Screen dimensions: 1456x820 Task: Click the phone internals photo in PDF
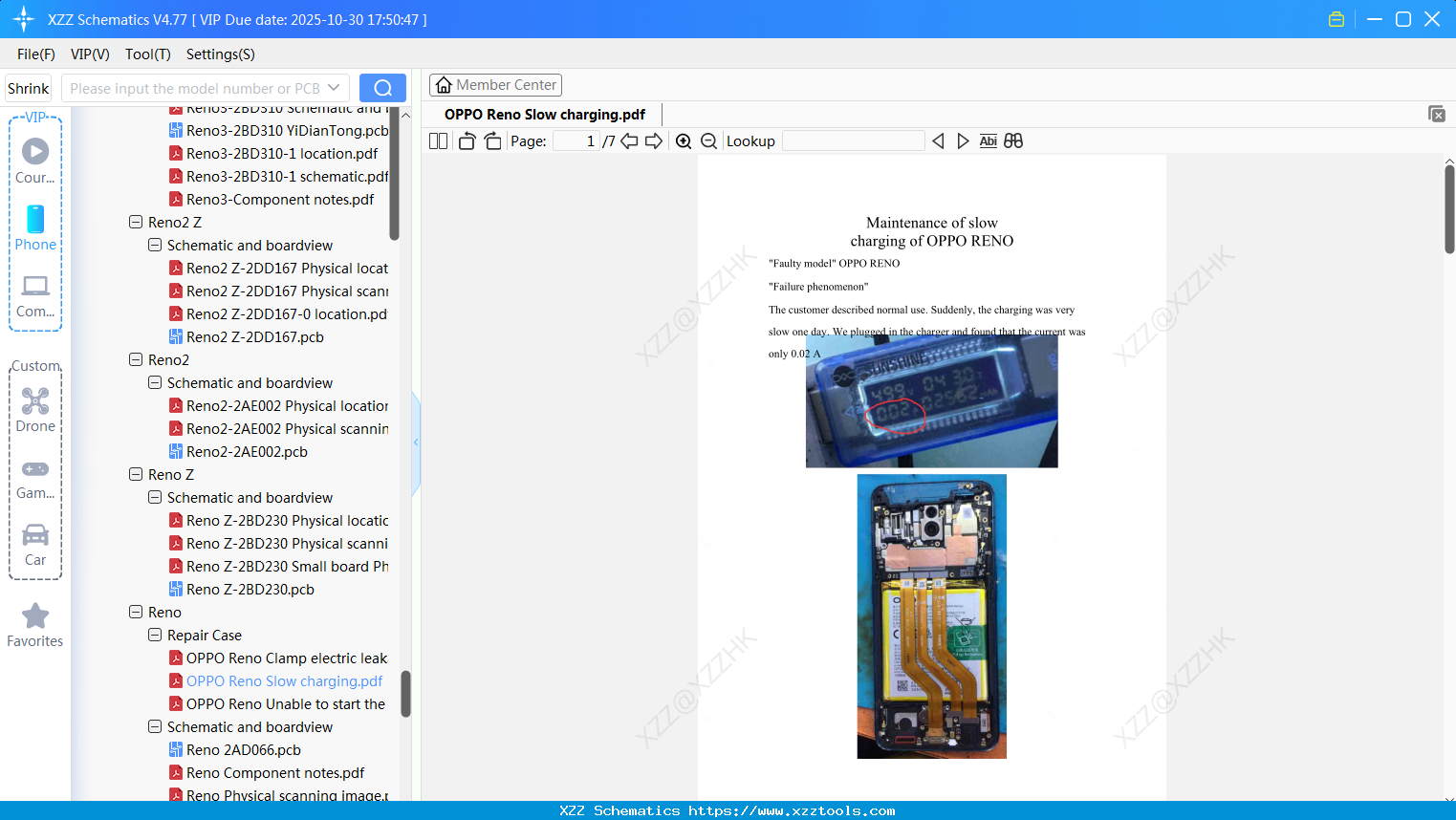[932, 616]
